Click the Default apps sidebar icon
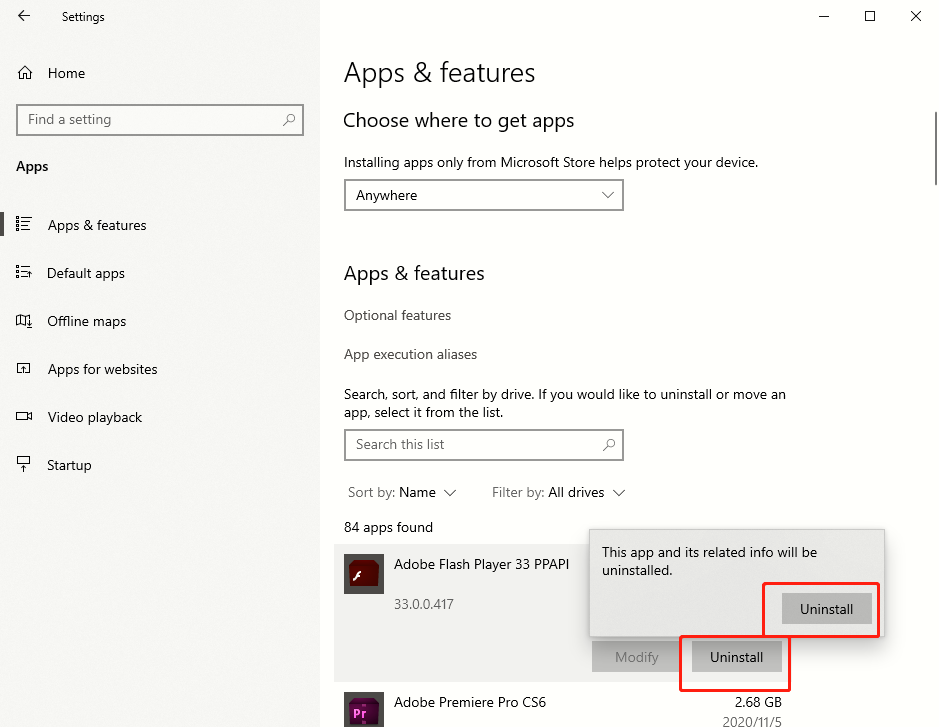The image size is (939, 727). click(23, 272)
